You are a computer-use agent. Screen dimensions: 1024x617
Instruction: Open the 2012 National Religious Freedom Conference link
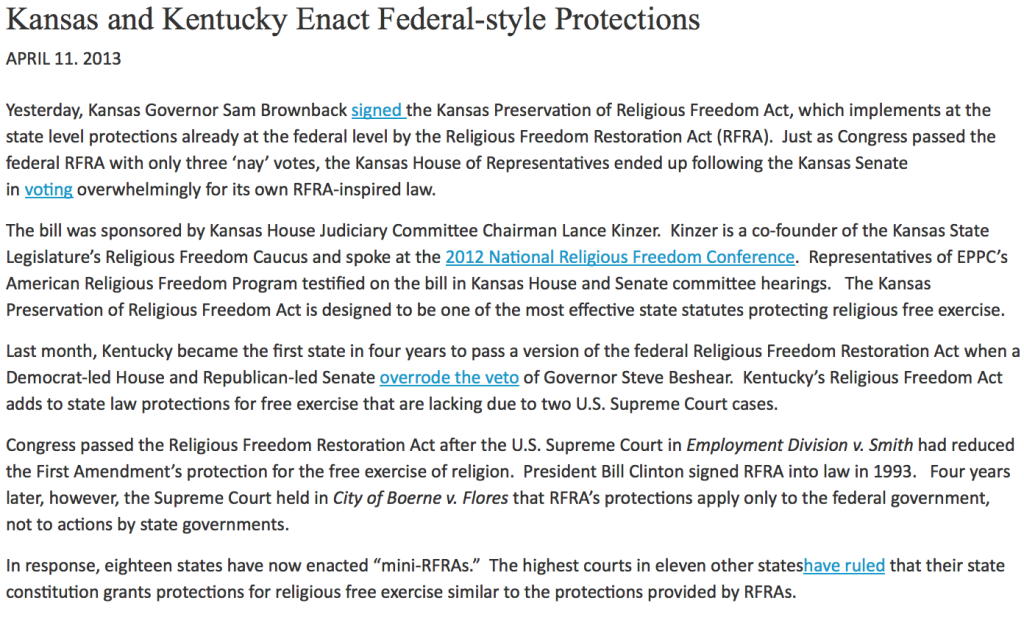click(620, 257)
